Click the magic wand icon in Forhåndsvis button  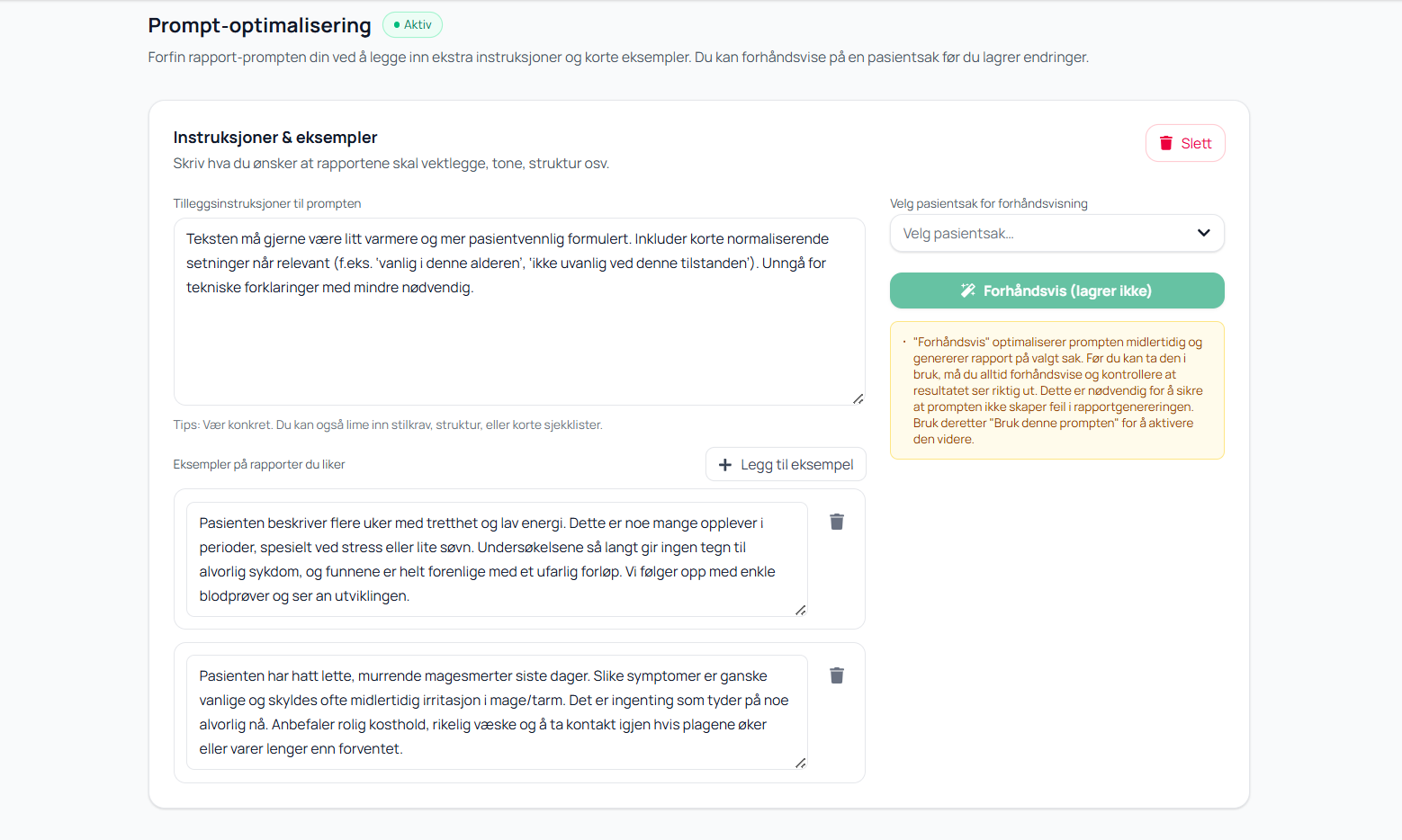pyautogui.click(x=968, y=290)
